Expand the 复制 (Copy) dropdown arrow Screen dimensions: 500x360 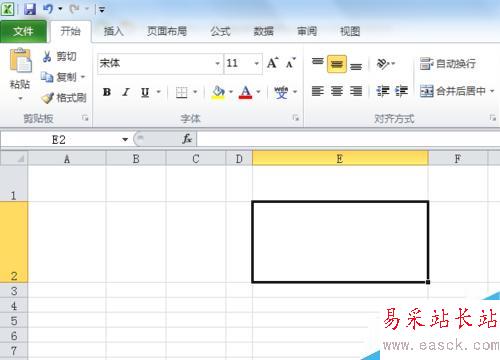83,77
